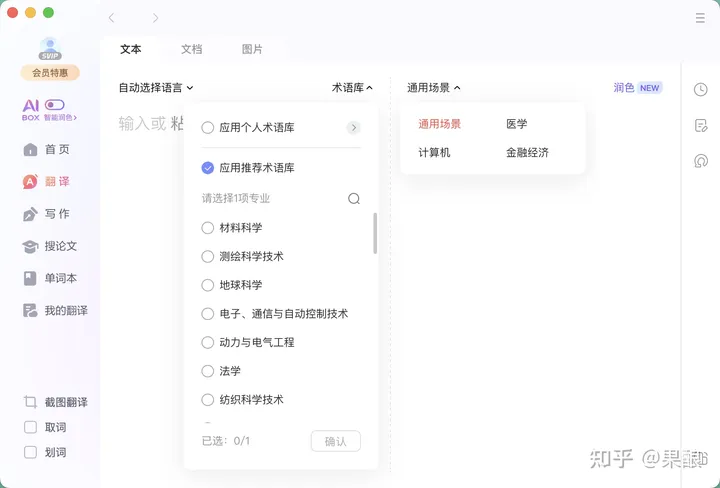Open 智能润色 link arrow under AI toggle

coord(60,118)
